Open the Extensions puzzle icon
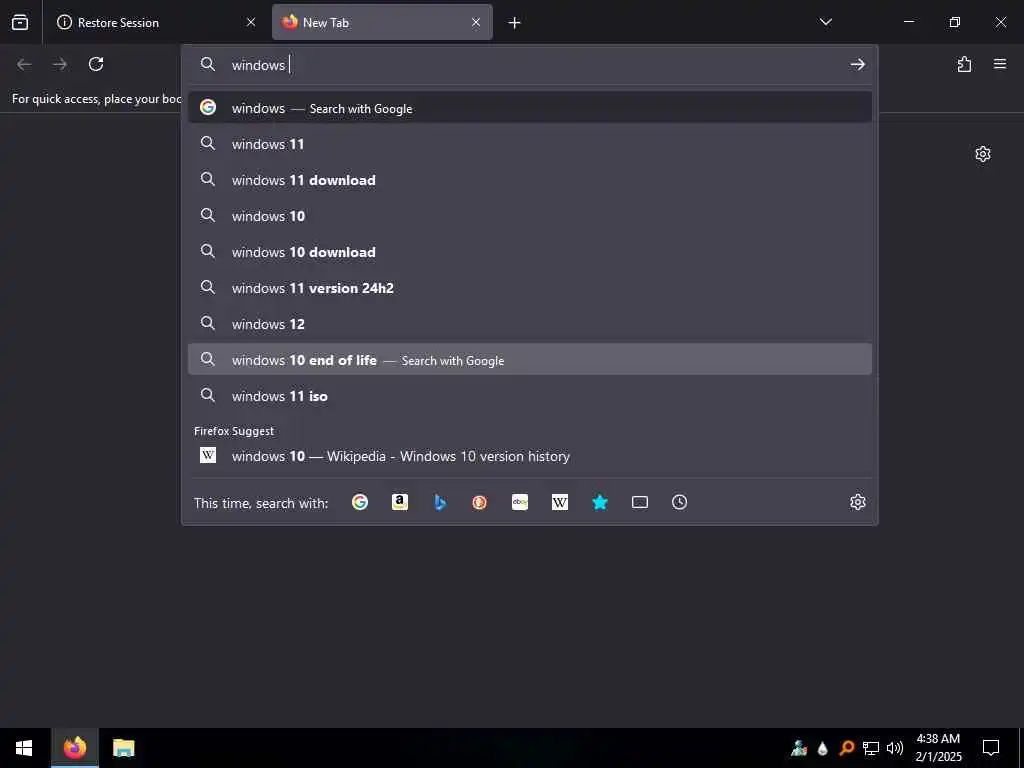1024x768 pixels. click(964, 64)
